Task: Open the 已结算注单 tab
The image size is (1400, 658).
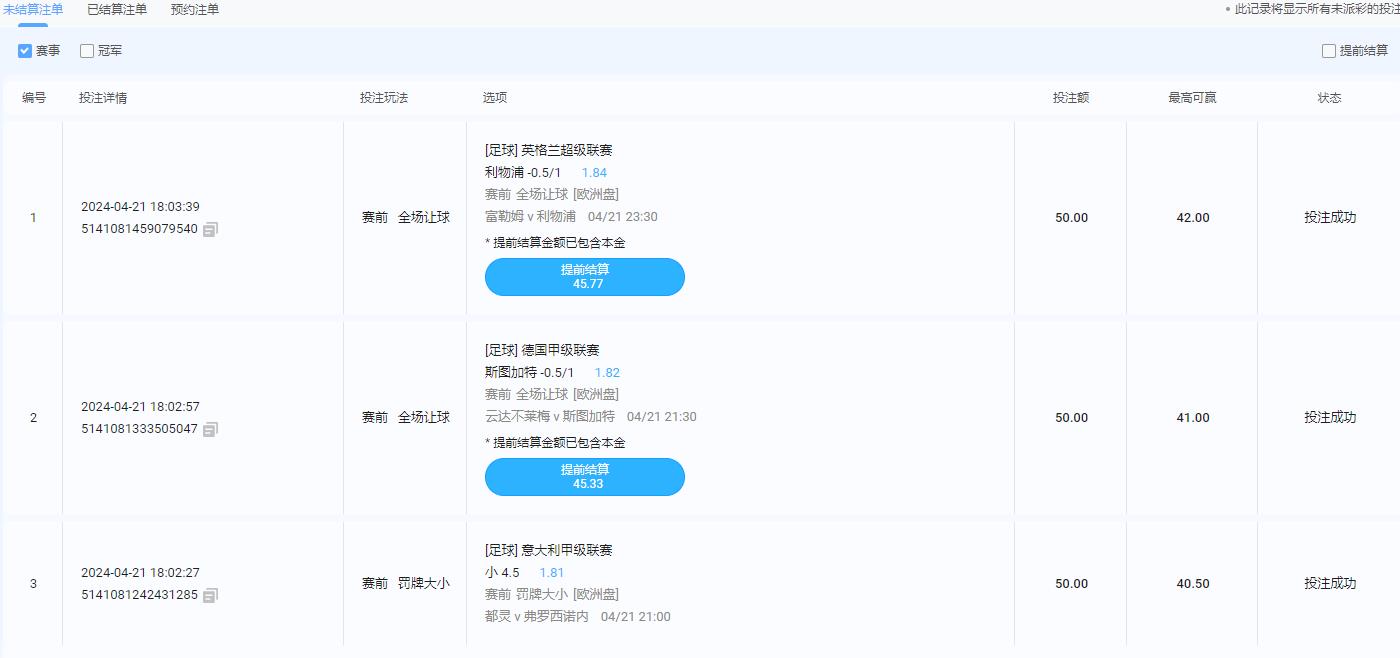Action: click(117, 10)
